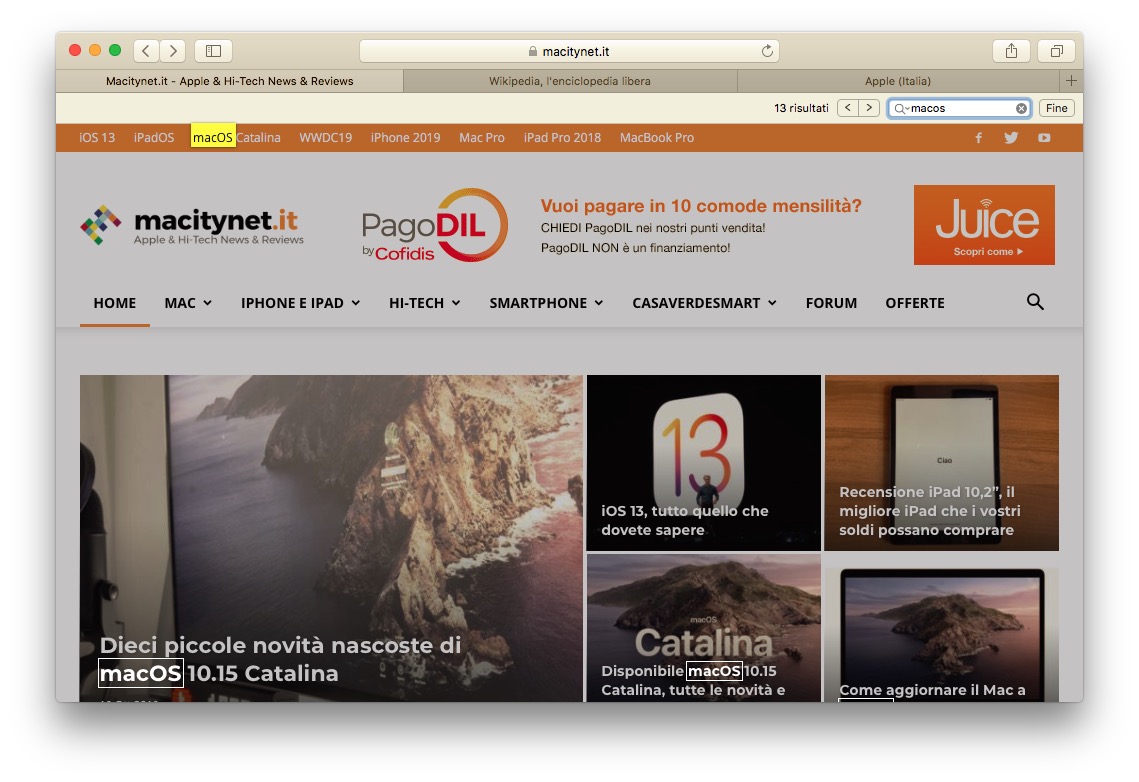This screenshot has height=782, width=1139.
Task: Open the iOS 13 topic link
Action: point(95,137)
